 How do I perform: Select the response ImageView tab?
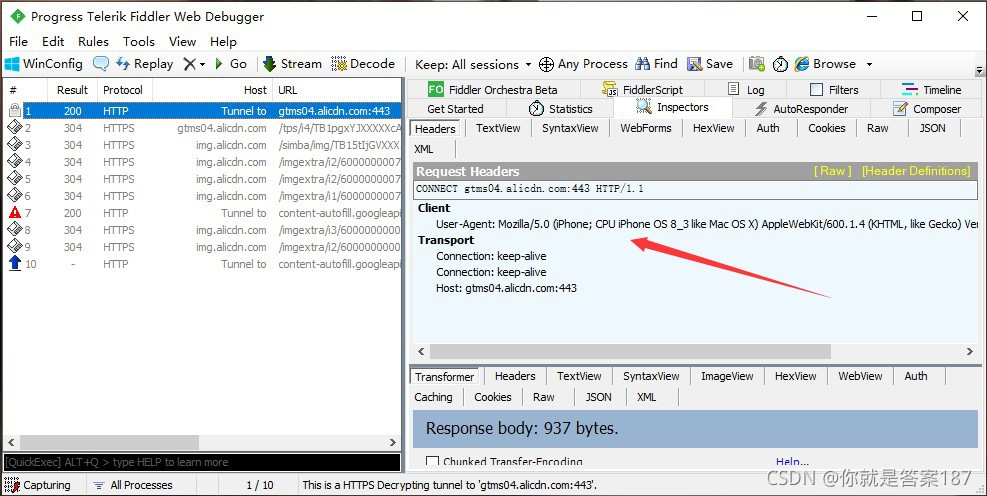click(727, 376)
